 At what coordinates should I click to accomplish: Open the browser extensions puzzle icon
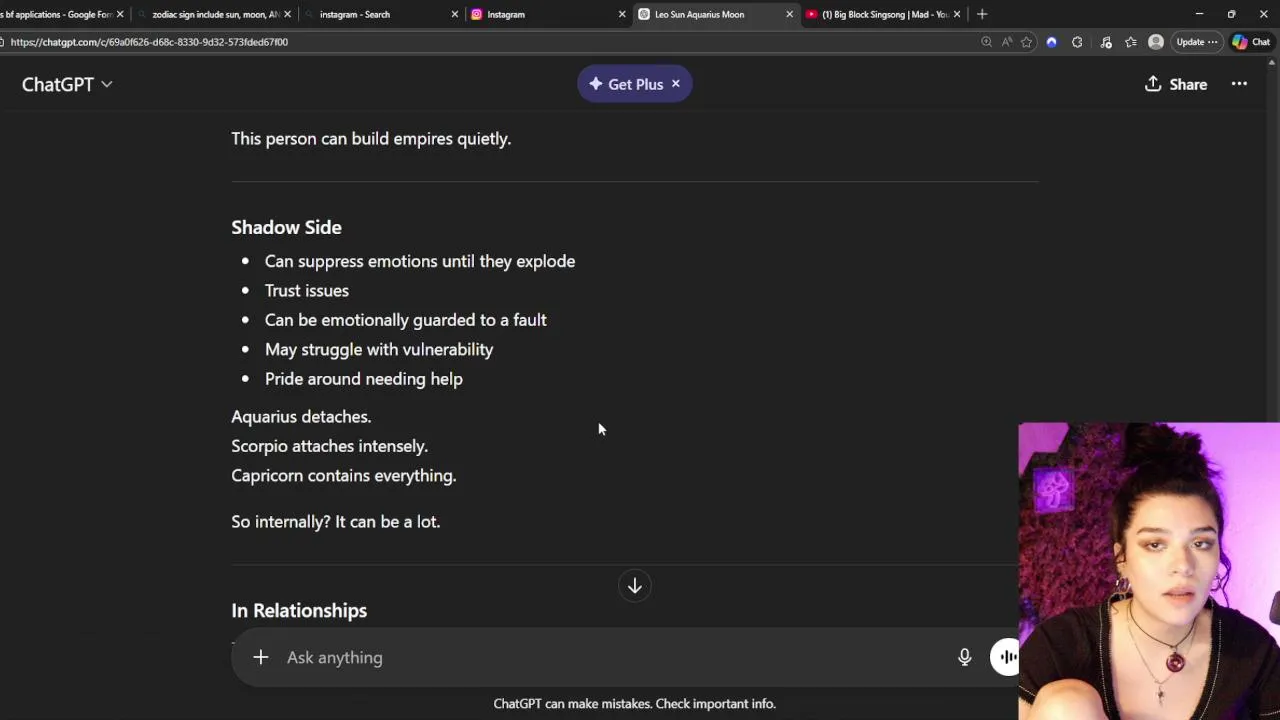1077,42
